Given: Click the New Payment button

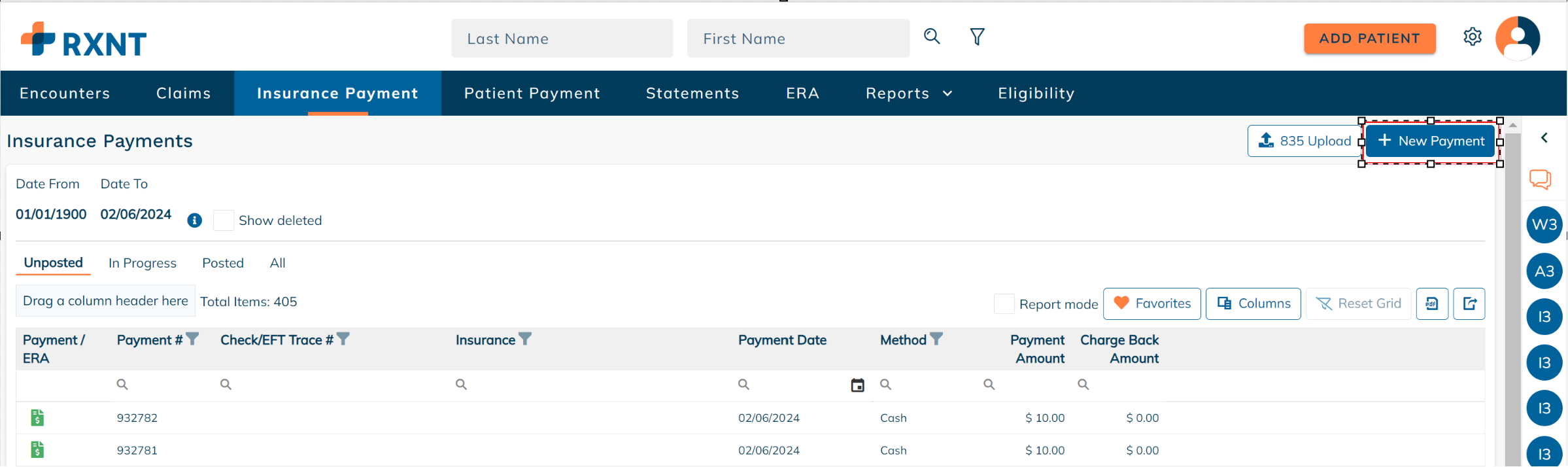Looking at the screenshot, I should 1431,141.
